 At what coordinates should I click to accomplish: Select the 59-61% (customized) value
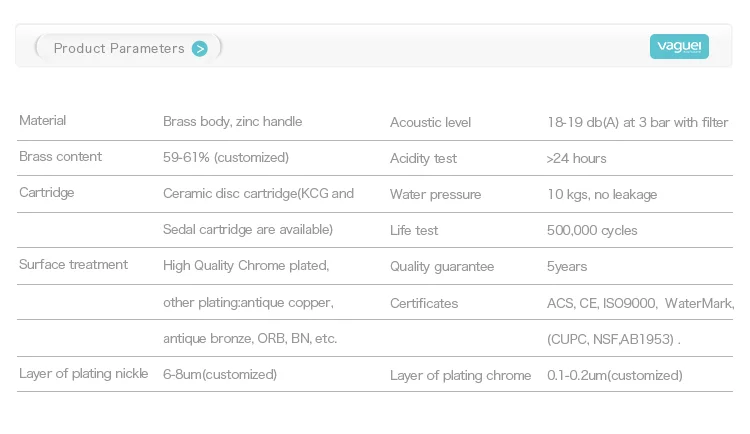click(x=226, y=158)
